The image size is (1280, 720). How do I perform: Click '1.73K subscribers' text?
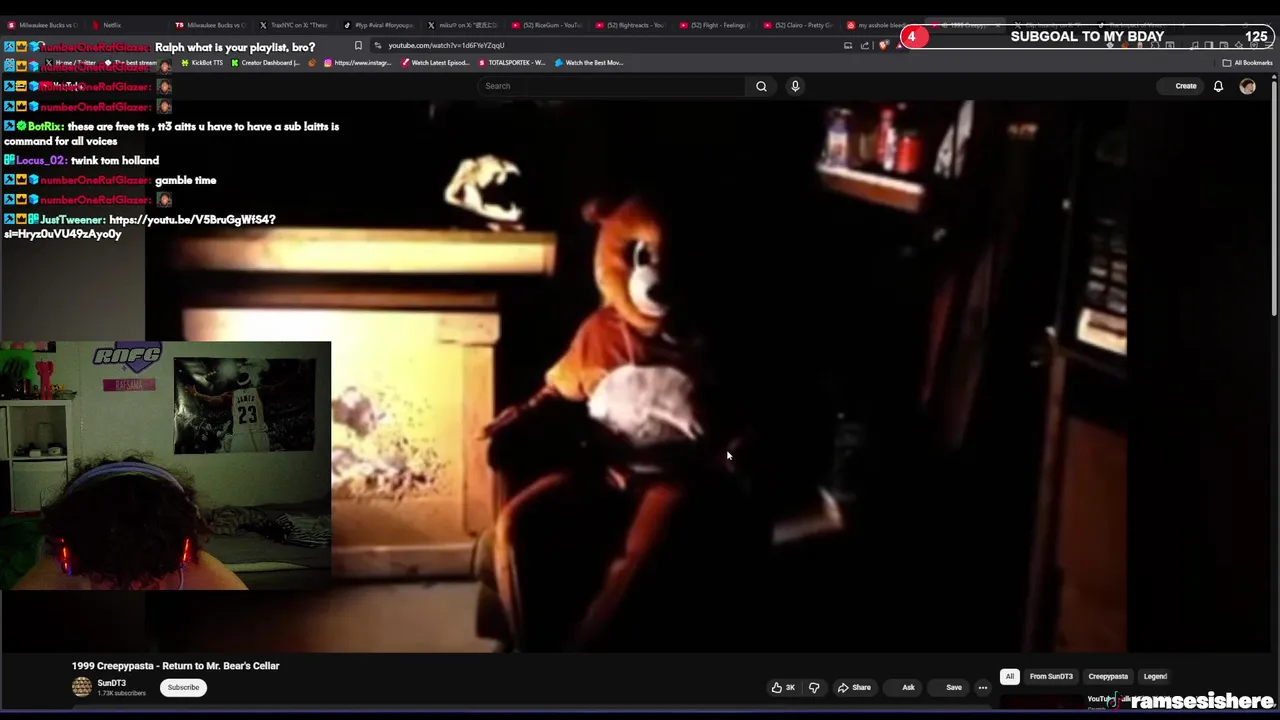[121, 693]
